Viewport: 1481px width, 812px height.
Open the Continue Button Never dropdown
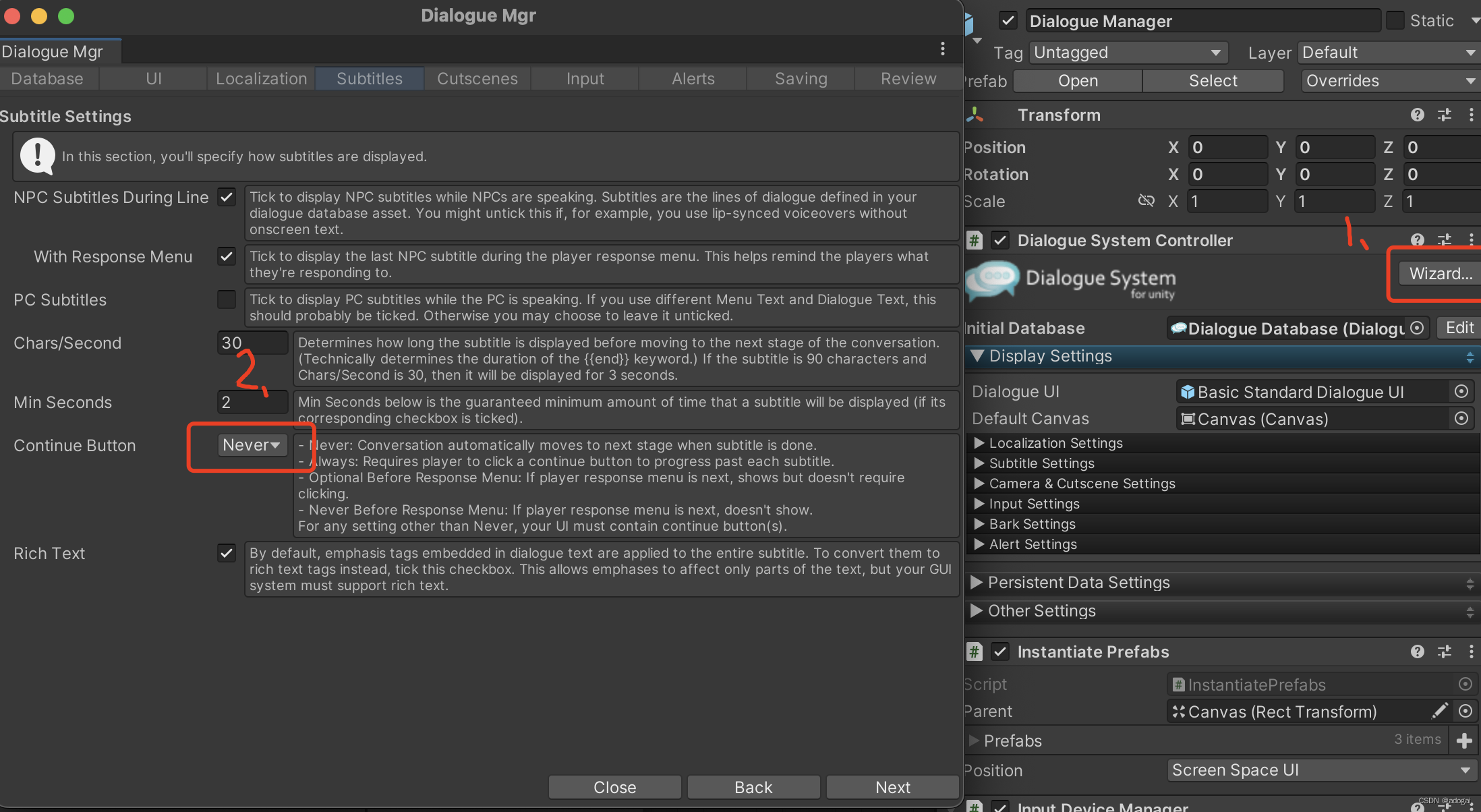pos(252,444)
